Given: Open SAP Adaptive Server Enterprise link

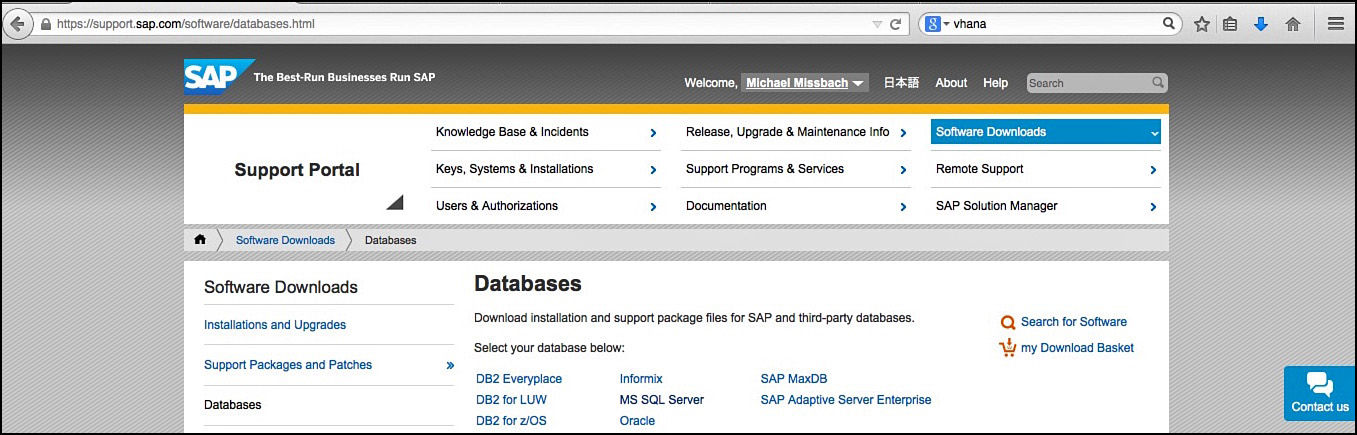Looking at the screenshot, I should 846,400.
